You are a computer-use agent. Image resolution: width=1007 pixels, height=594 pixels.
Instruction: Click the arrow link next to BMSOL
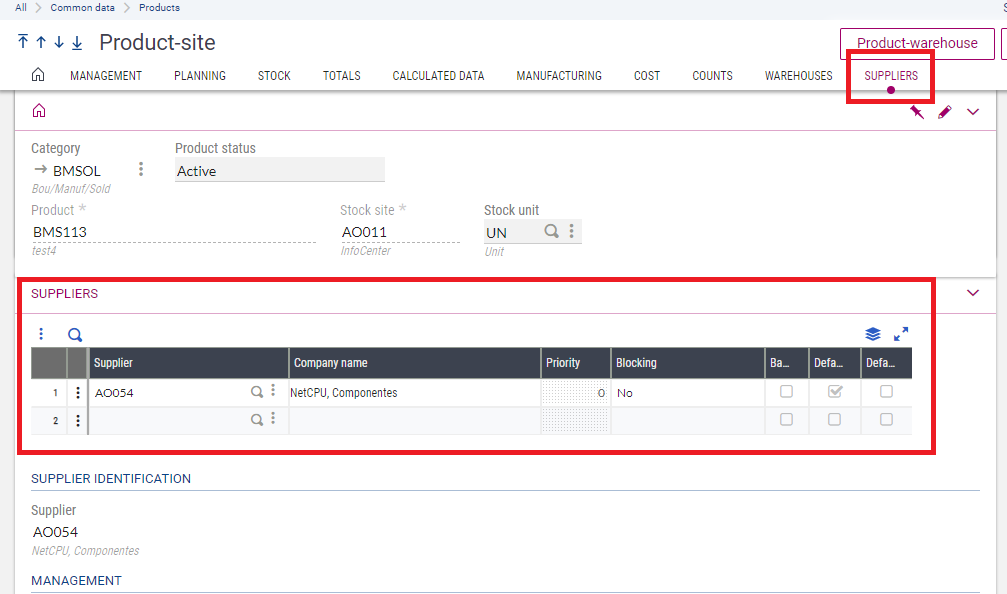tap(40, 170)
